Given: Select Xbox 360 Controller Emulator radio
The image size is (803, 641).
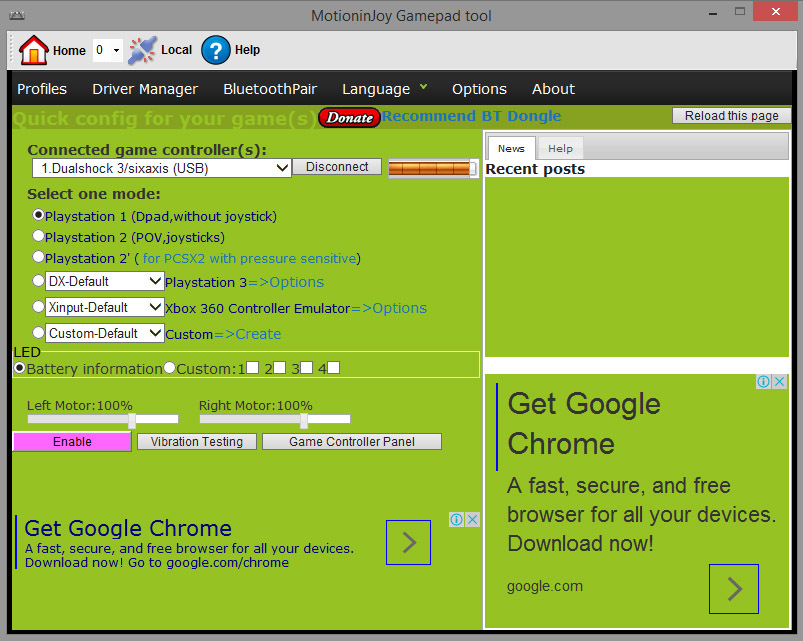Looking at the screenshot, I should (38, 307).
